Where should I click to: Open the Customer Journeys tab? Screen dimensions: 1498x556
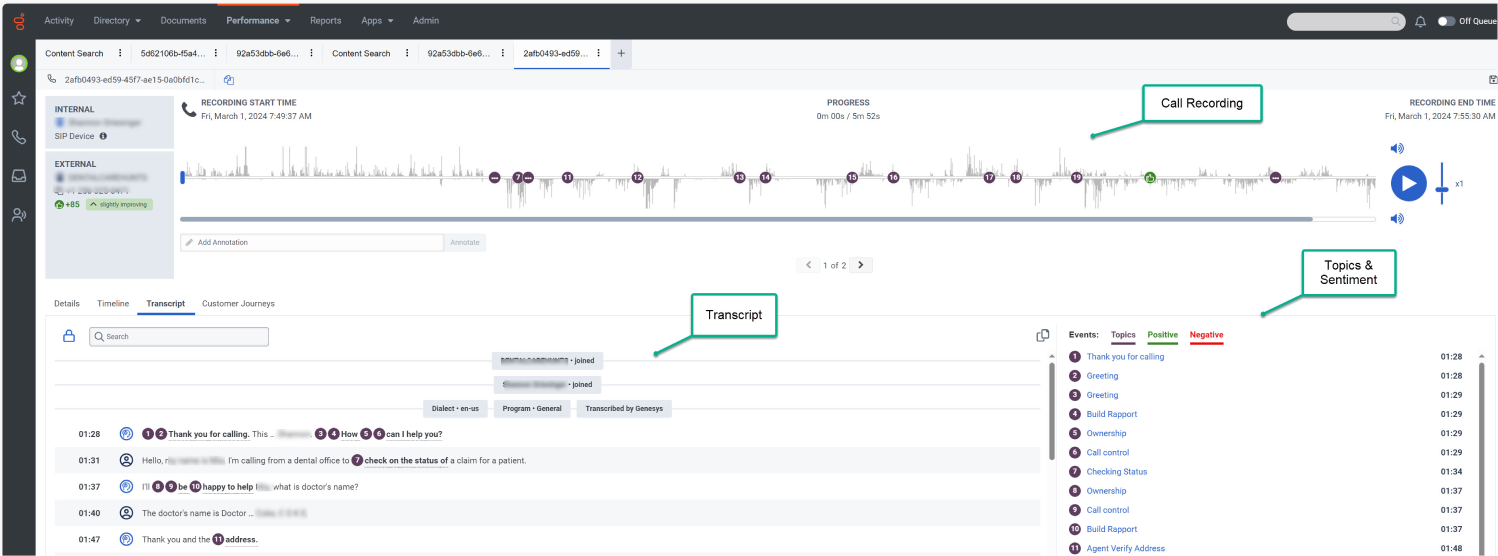tap(238, 303)
